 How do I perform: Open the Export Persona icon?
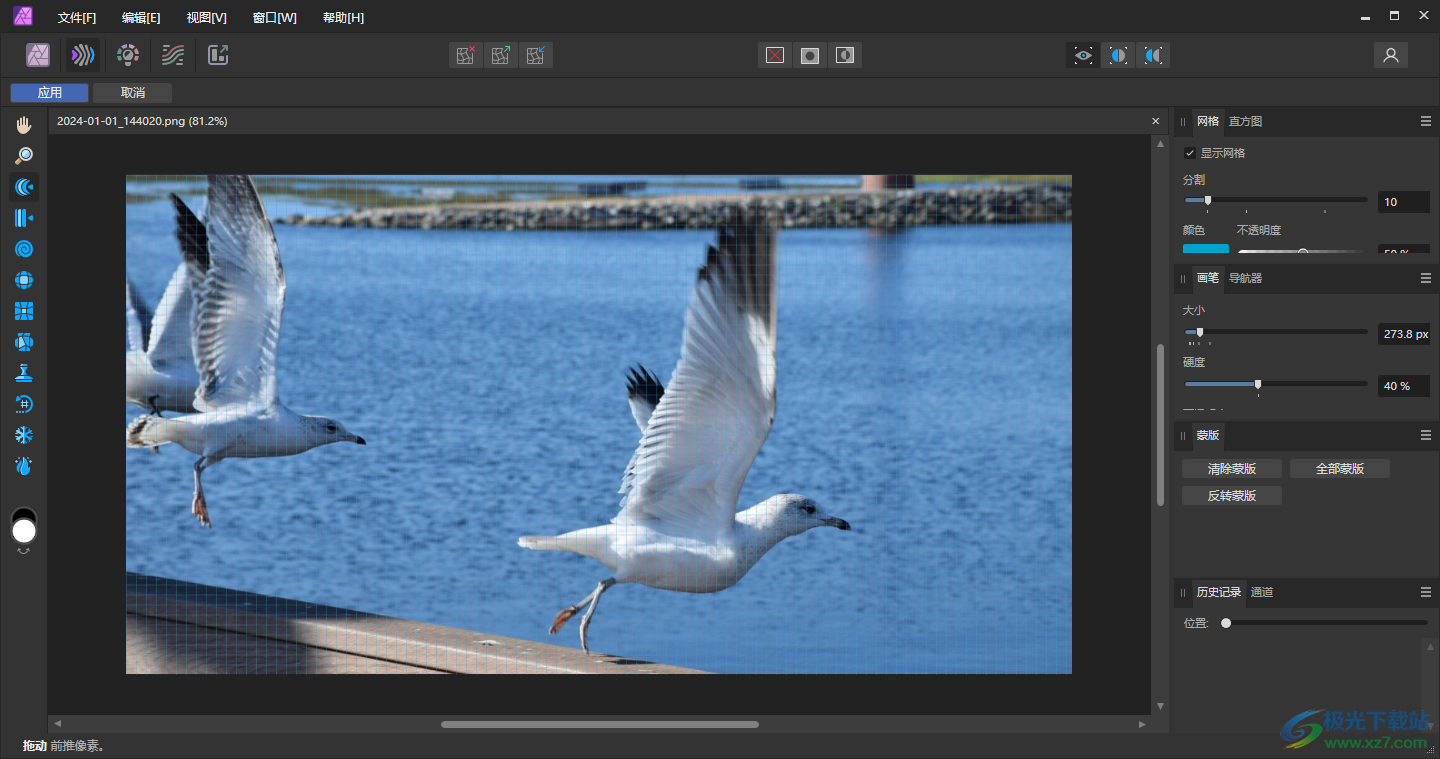(218, 55)
